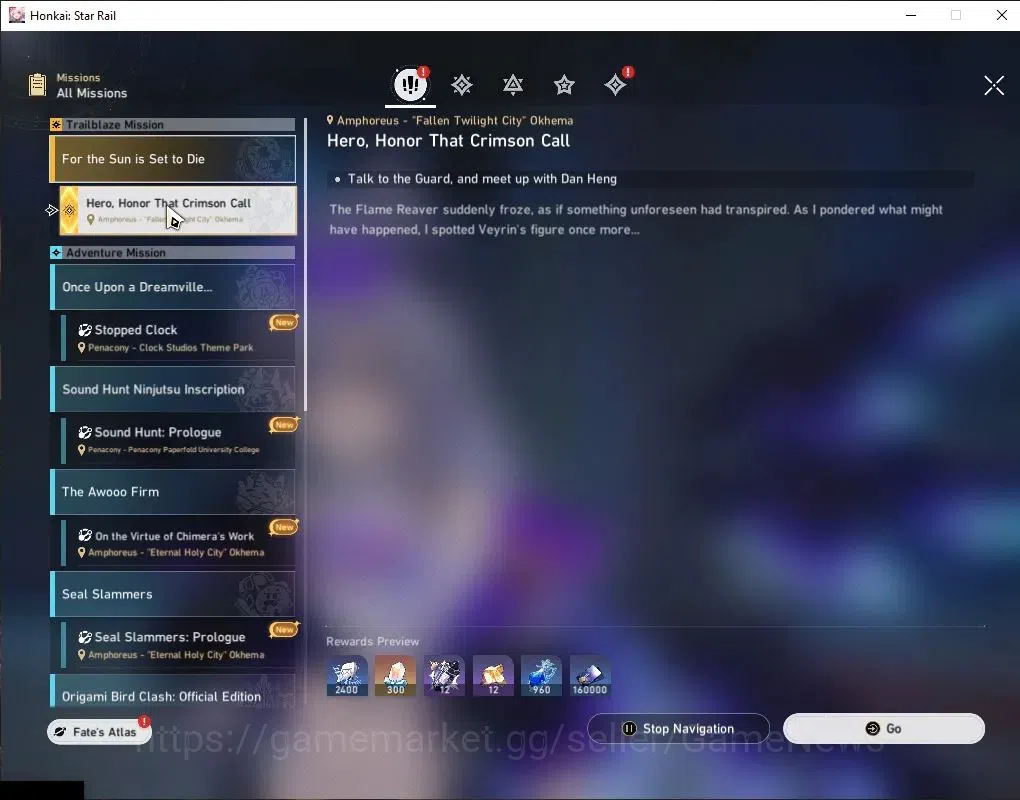This screenshot has height=800, width=1020.
Task: Click the Rewards Preview label
Action: coord(373,641)
